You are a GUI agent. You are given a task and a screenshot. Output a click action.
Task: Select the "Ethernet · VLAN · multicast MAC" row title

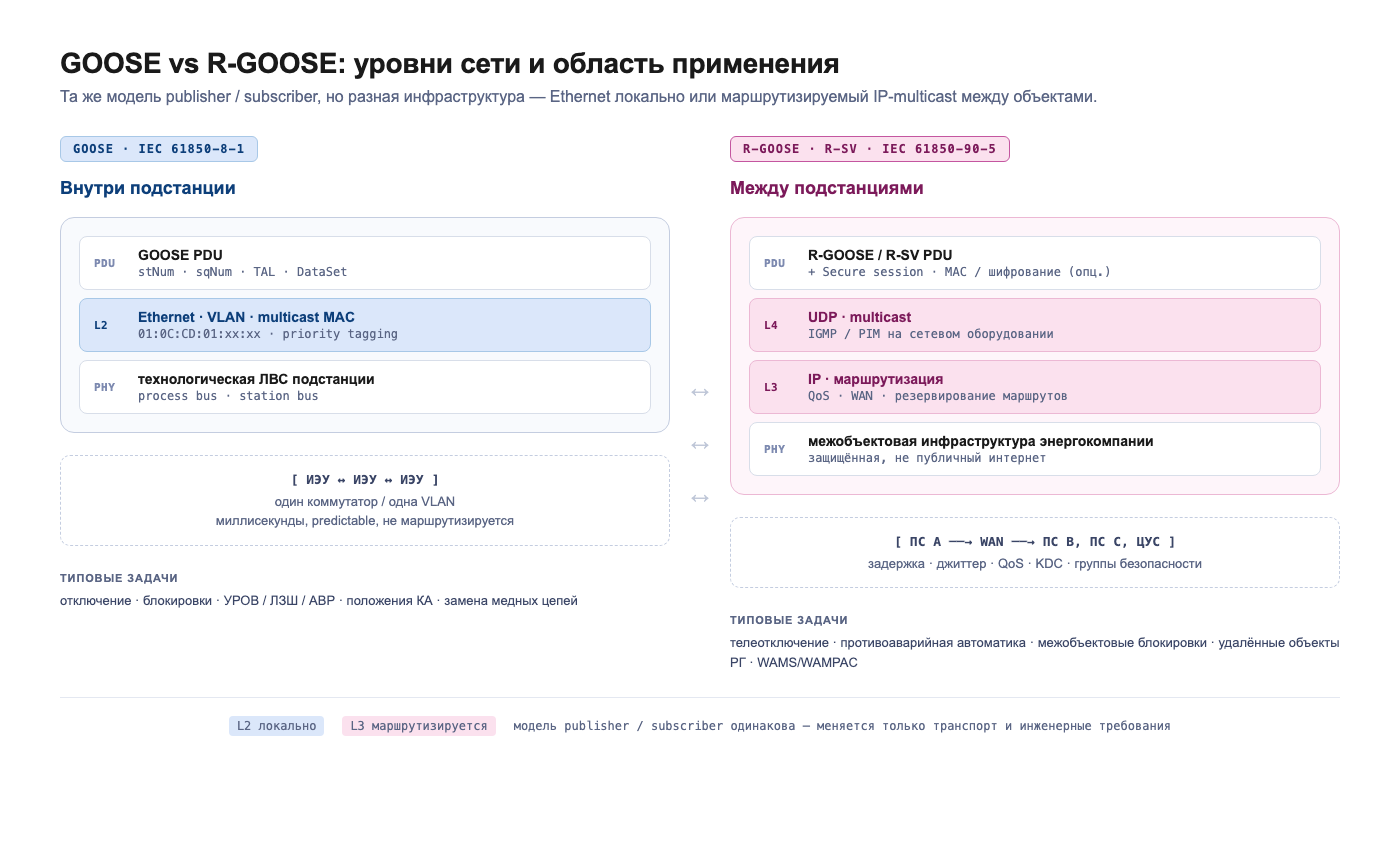pos(246,317)
